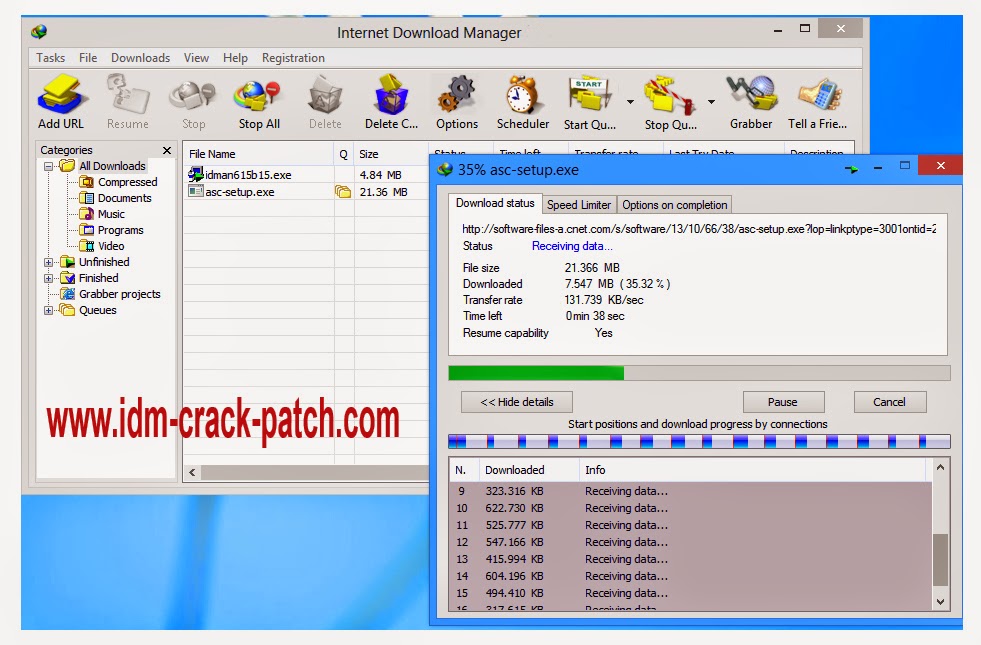Click the Delete toolbar icon
Viewport: 981px width, 645px height.
325,102
